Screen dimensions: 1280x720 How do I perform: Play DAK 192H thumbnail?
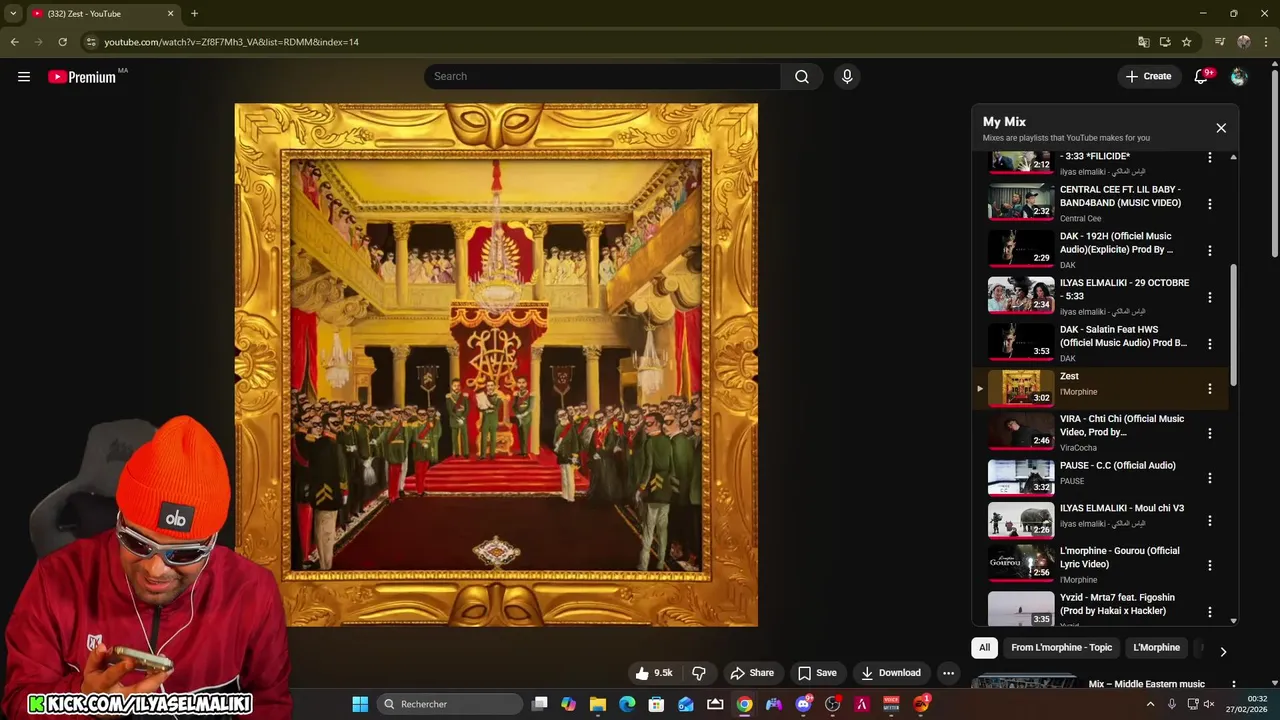point(1021,249)
